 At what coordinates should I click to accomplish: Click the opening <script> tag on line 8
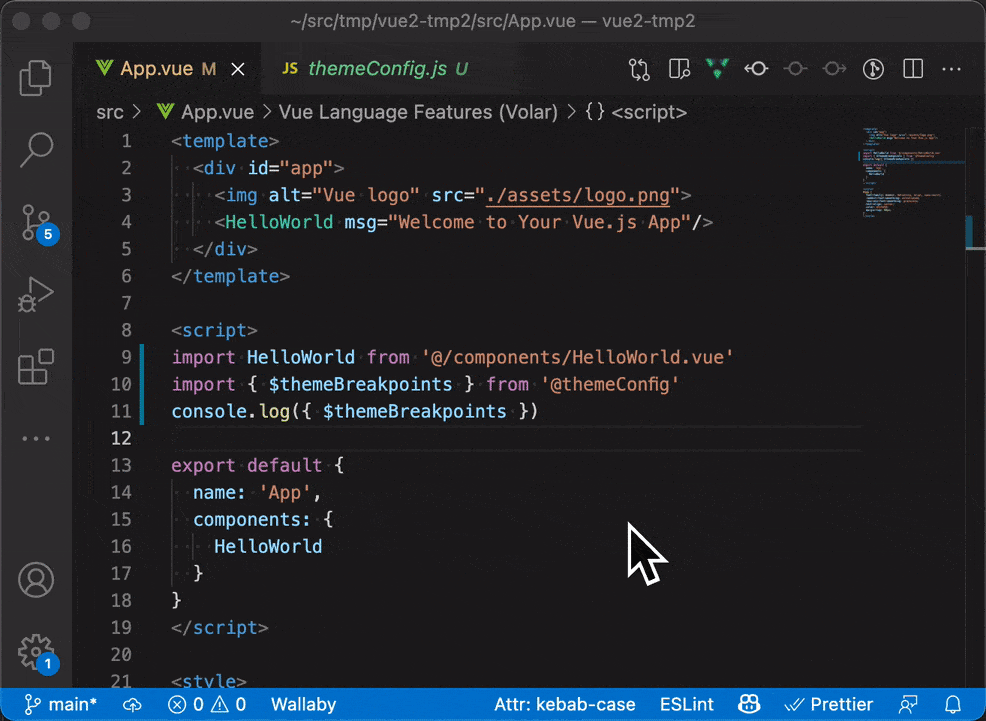[x=214, y=330]
